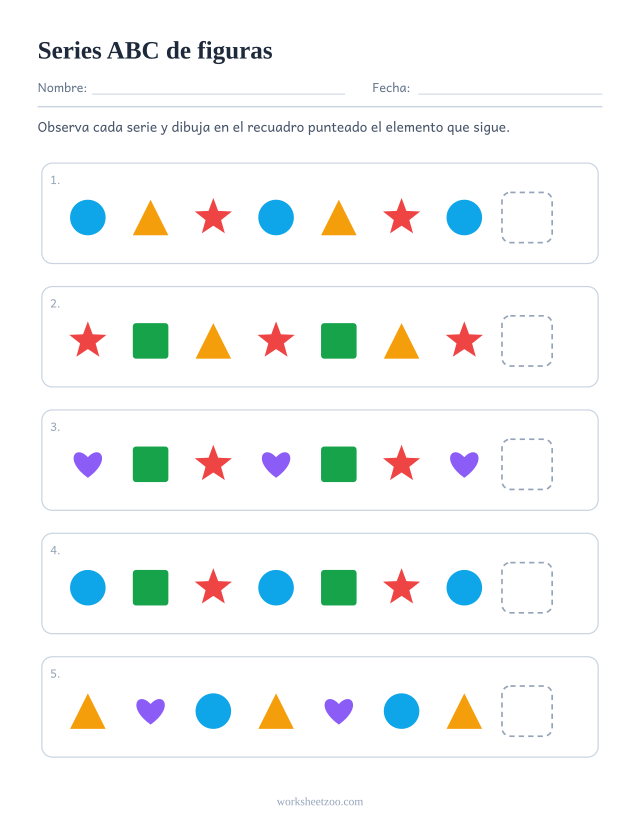Click the first red star in series 1
This screenshot has width=640, height=829.
click(214, 217)
